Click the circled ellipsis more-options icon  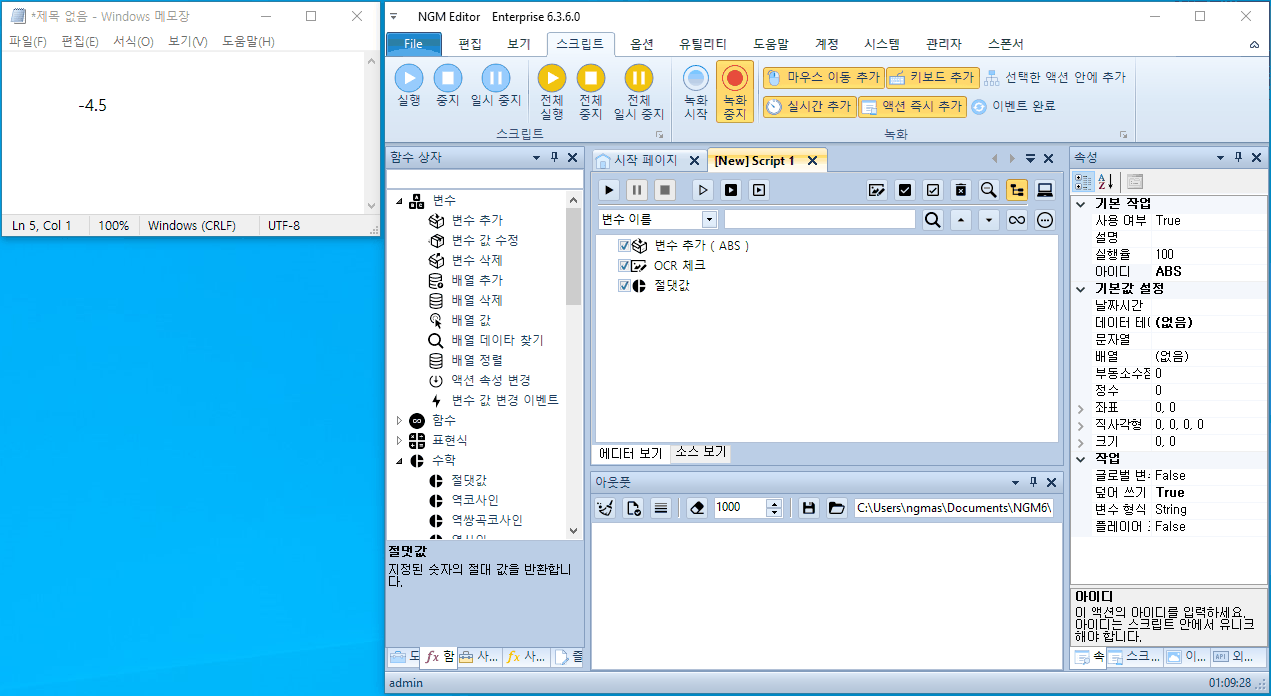(1045, 220)
